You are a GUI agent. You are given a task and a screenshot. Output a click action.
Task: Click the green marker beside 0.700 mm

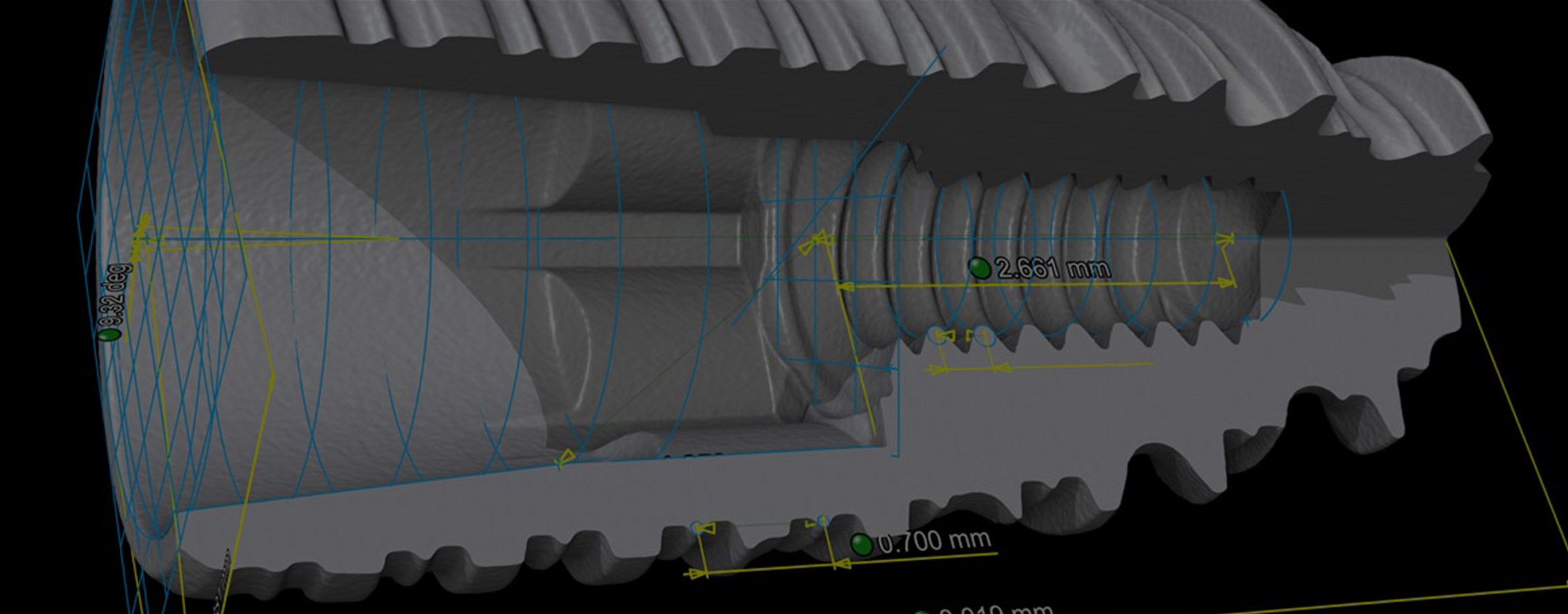click(862, 545)
